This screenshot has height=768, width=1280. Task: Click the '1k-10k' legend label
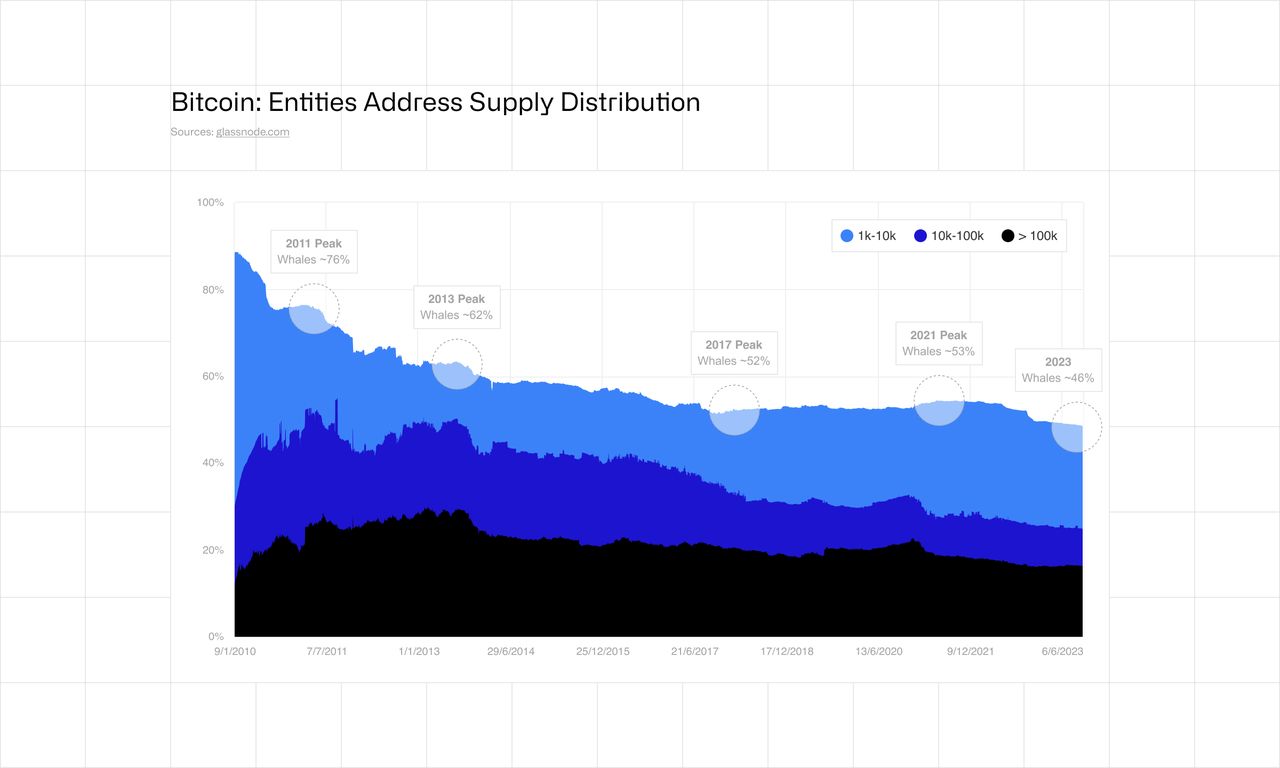[x=877, y=236]
